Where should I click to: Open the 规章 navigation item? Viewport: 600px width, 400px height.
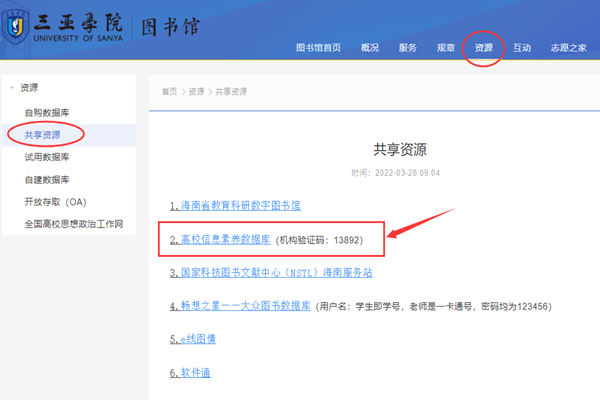pos(446,48)
